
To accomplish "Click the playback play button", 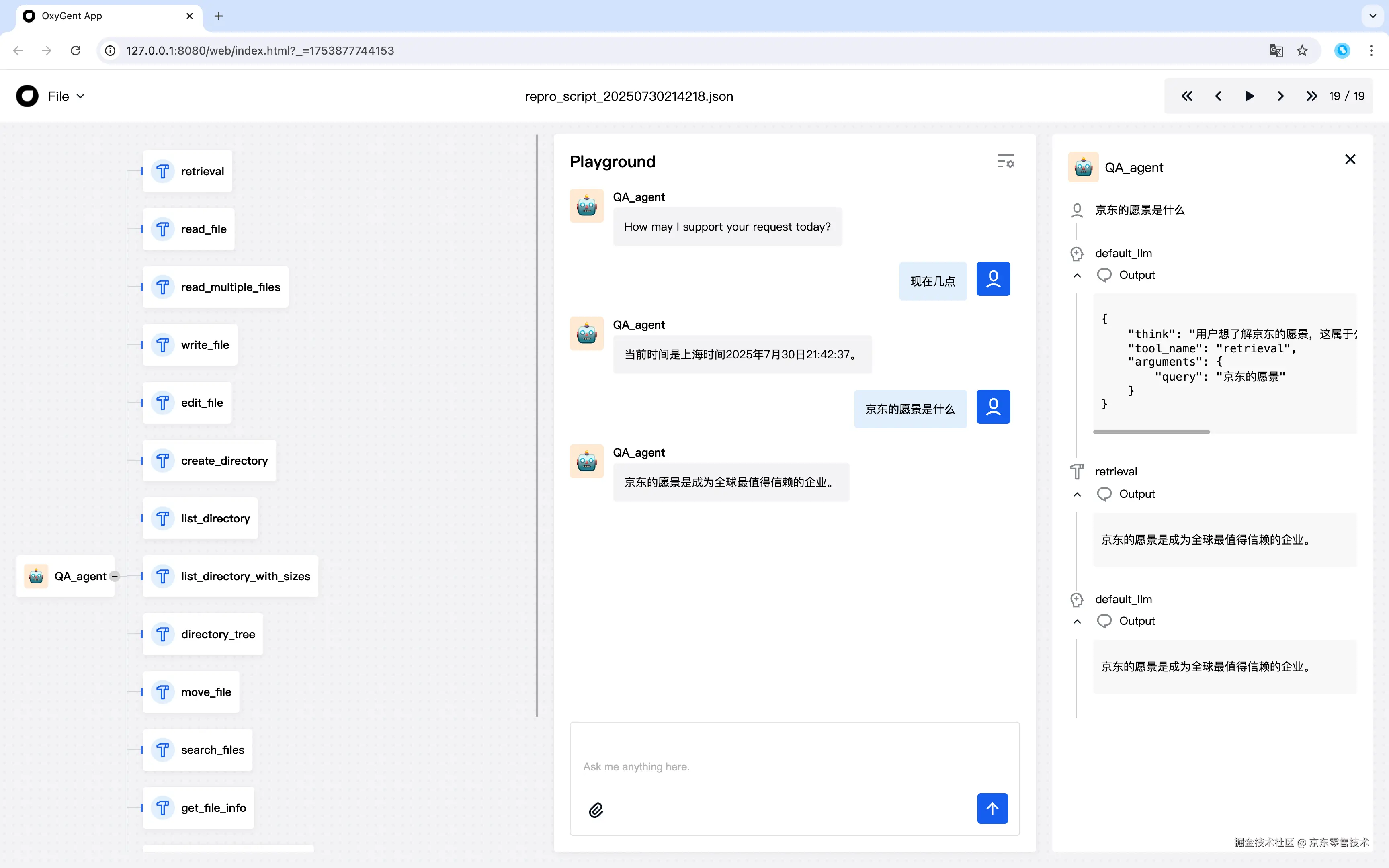I will 1249,96.
